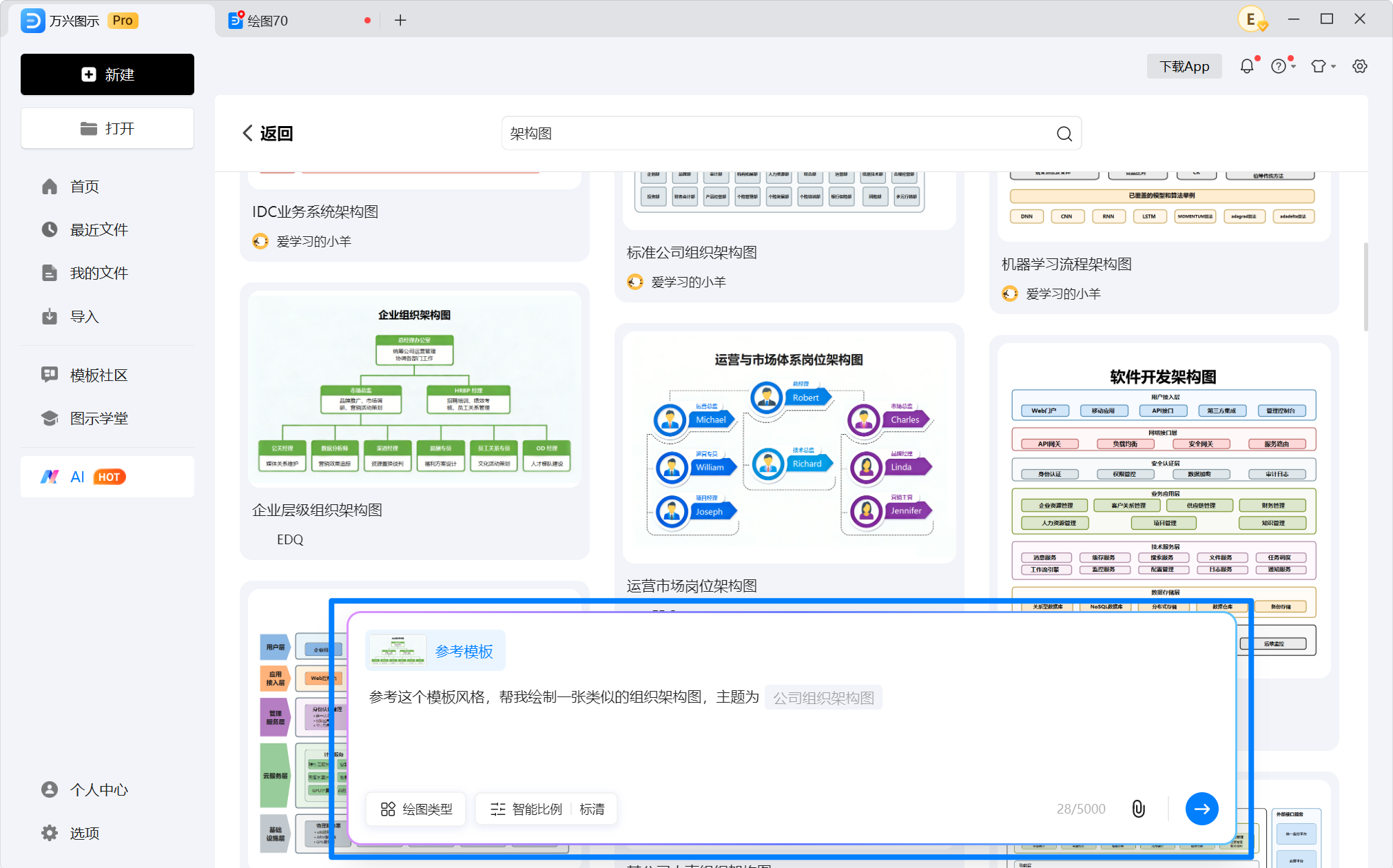
Task: Open the AI HOT section
Action: (x=107, y=477)
